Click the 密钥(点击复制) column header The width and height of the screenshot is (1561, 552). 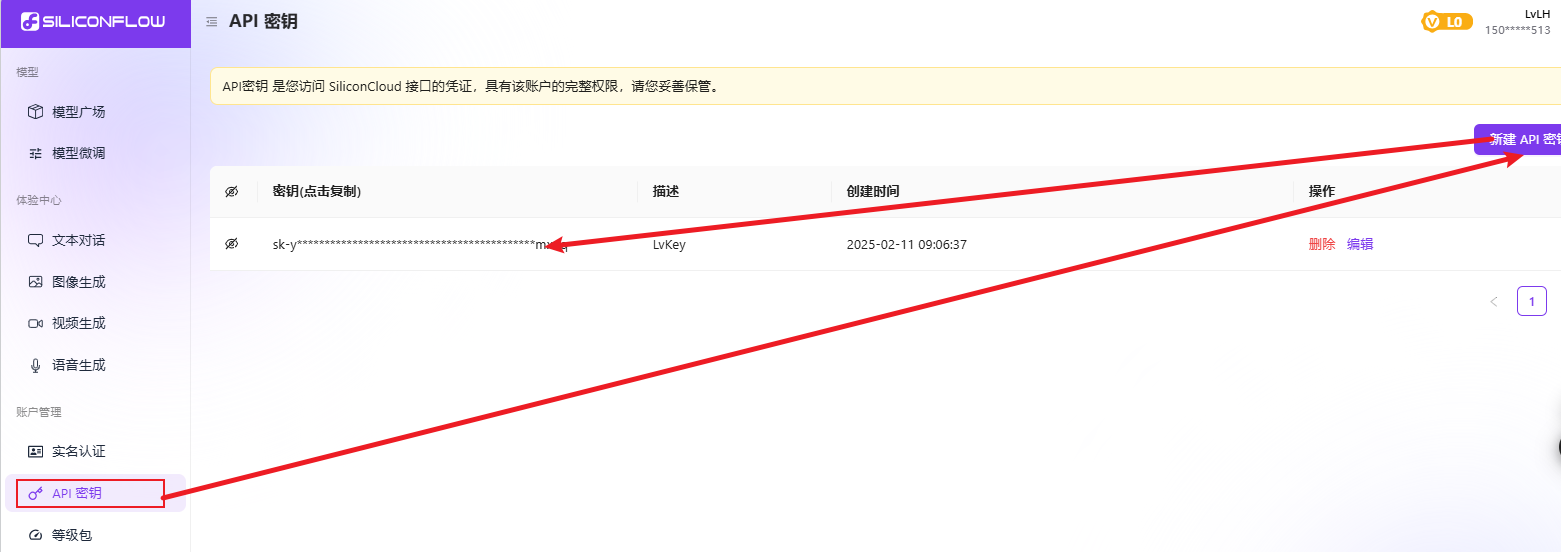tap(316, 191)
